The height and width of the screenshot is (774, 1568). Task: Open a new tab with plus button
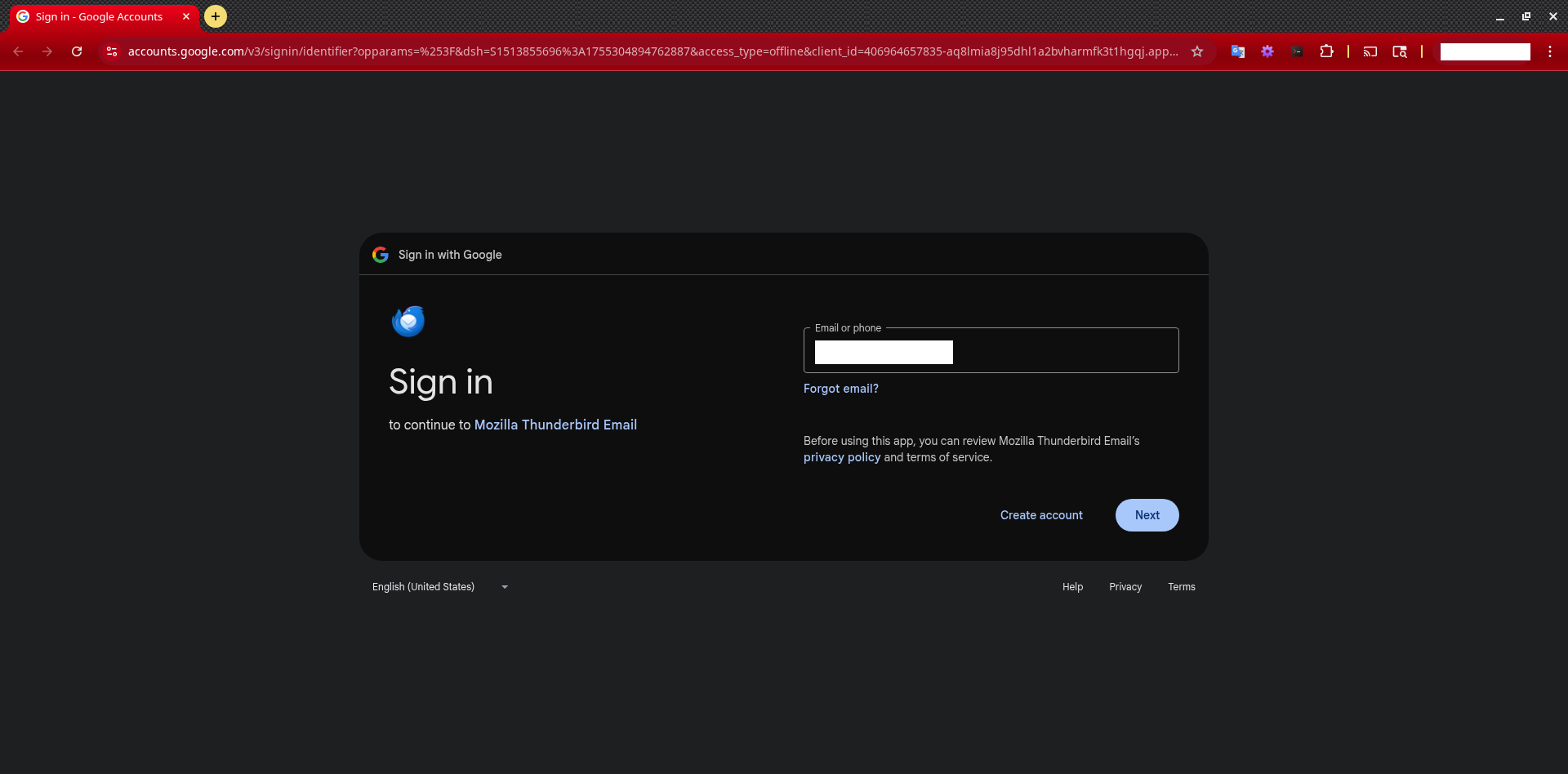(216, 16)
